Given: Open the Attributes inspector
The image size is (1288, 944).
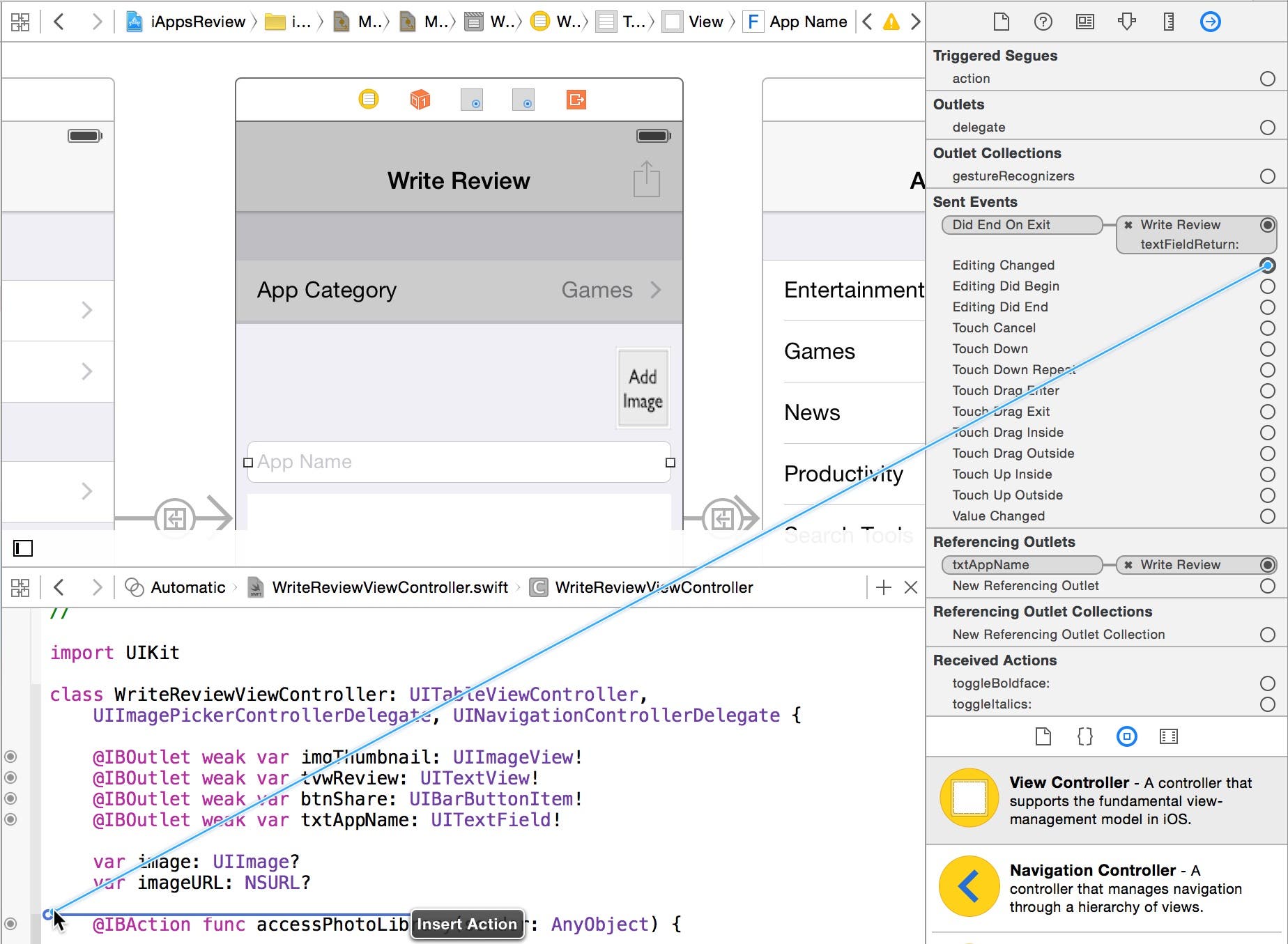Looking at the screenshot, I should click(1127, 22).
